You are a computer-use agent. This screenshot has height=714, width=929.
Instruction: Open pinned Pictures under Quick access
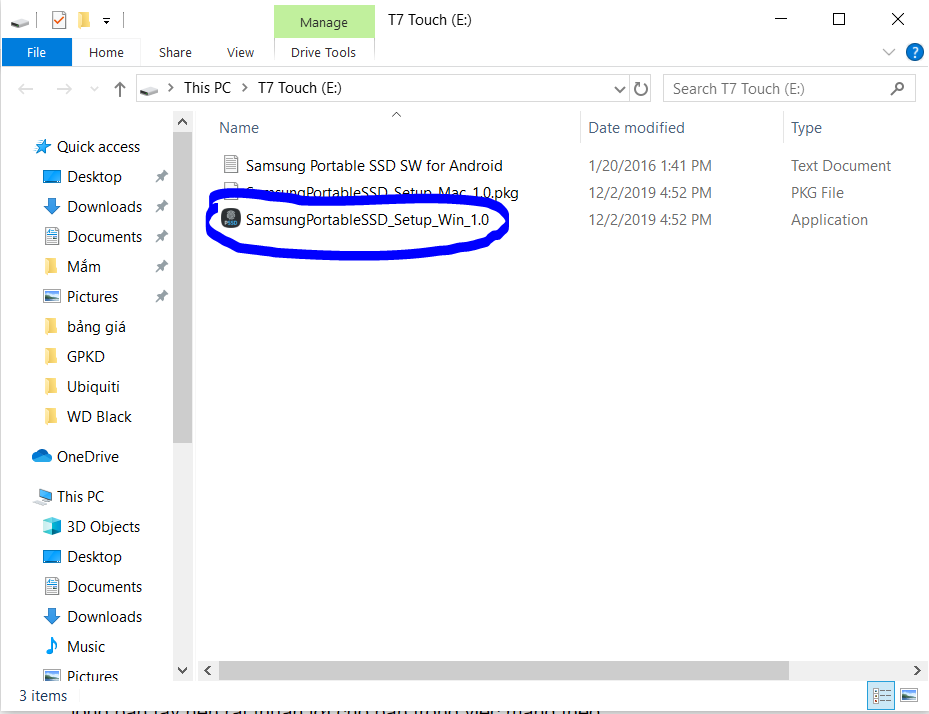92,296
